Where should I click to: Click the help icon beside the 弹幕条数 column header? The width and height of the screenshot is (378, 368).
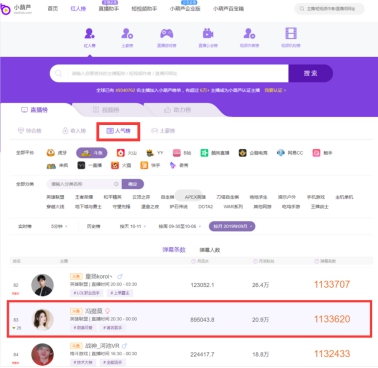(x=317, y=261)
